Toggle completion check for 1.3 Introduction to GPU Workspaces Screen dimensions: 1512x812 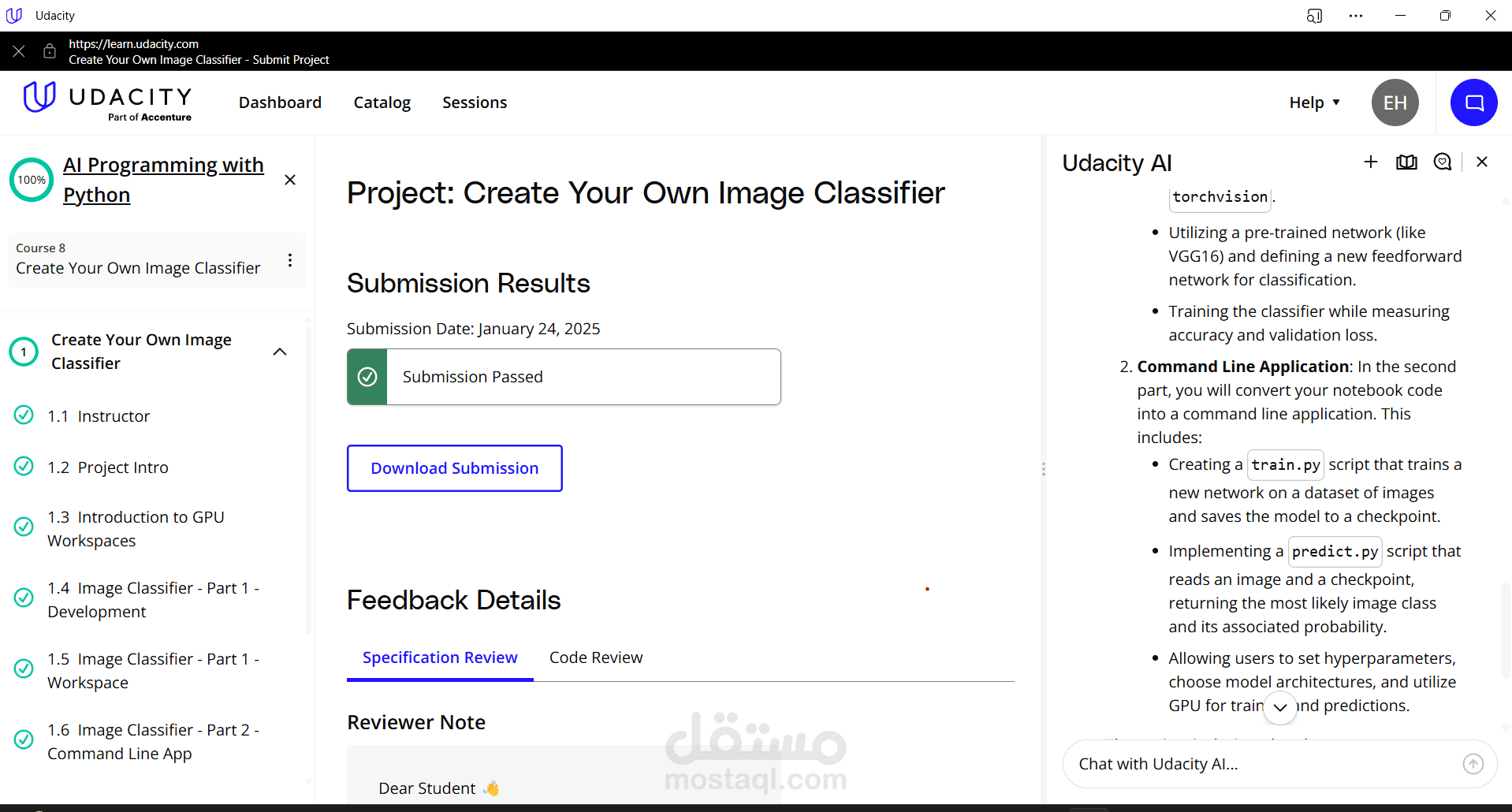tap(24, 527)
